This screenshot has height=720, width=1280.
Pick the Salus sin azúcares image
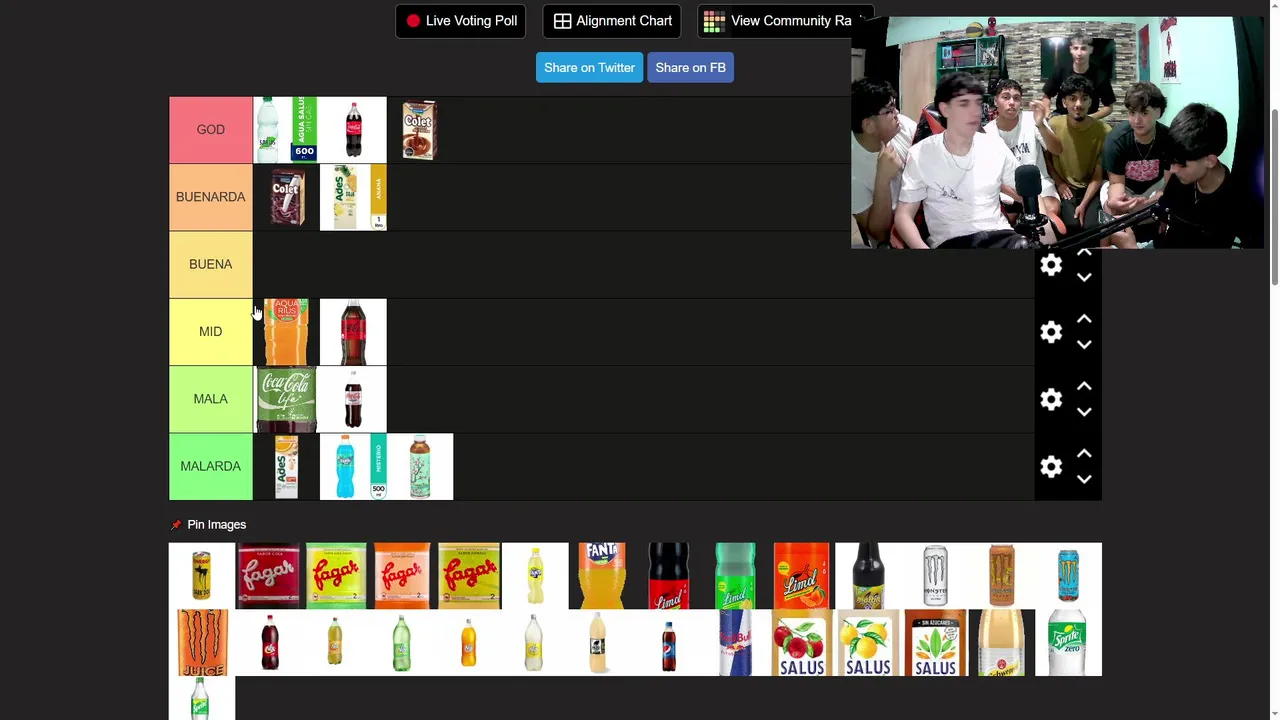click(x=935, y=643)
